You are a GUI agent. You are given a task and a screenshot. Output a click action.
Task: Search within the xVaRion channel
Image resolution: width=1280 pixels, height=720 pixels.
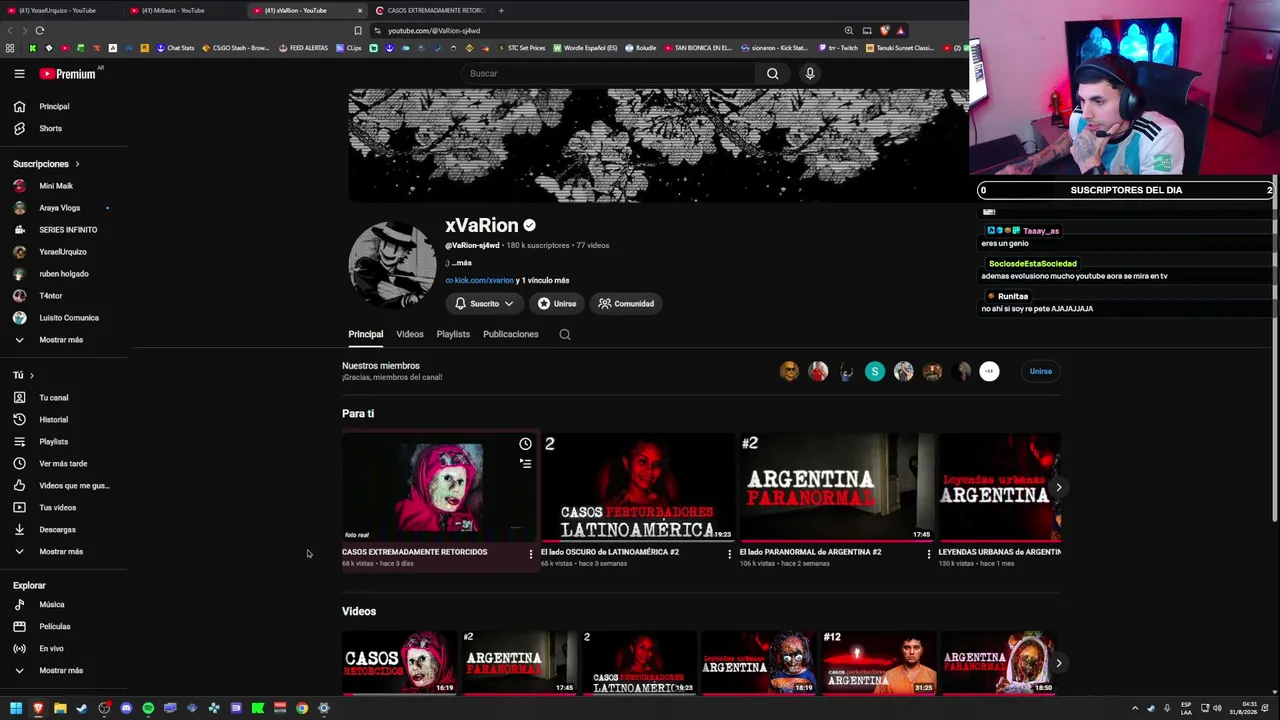pos(565,334)
